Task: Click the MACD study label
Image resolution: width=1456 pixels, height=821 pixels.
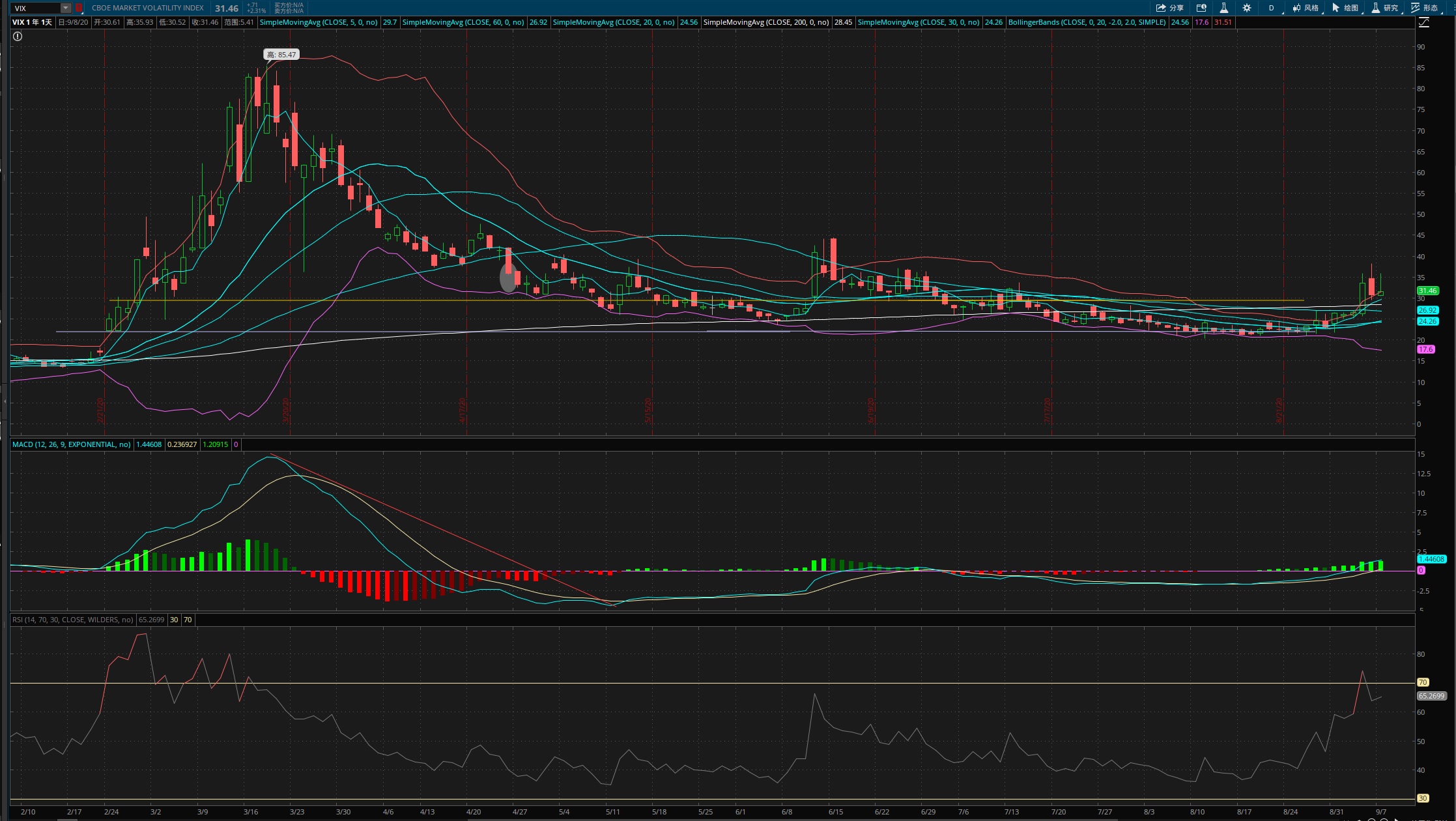Action: point(71,444)
